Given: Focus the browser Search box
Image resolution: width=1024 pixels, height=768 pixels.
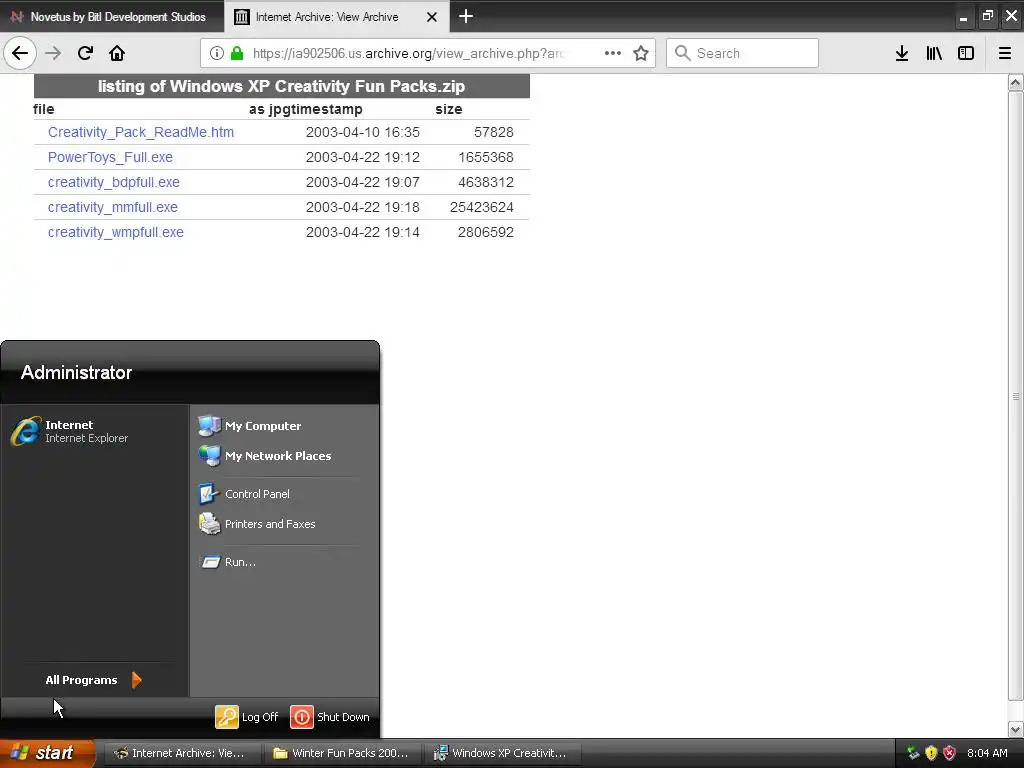Looking at the screenshot, I should coord(743,54).
